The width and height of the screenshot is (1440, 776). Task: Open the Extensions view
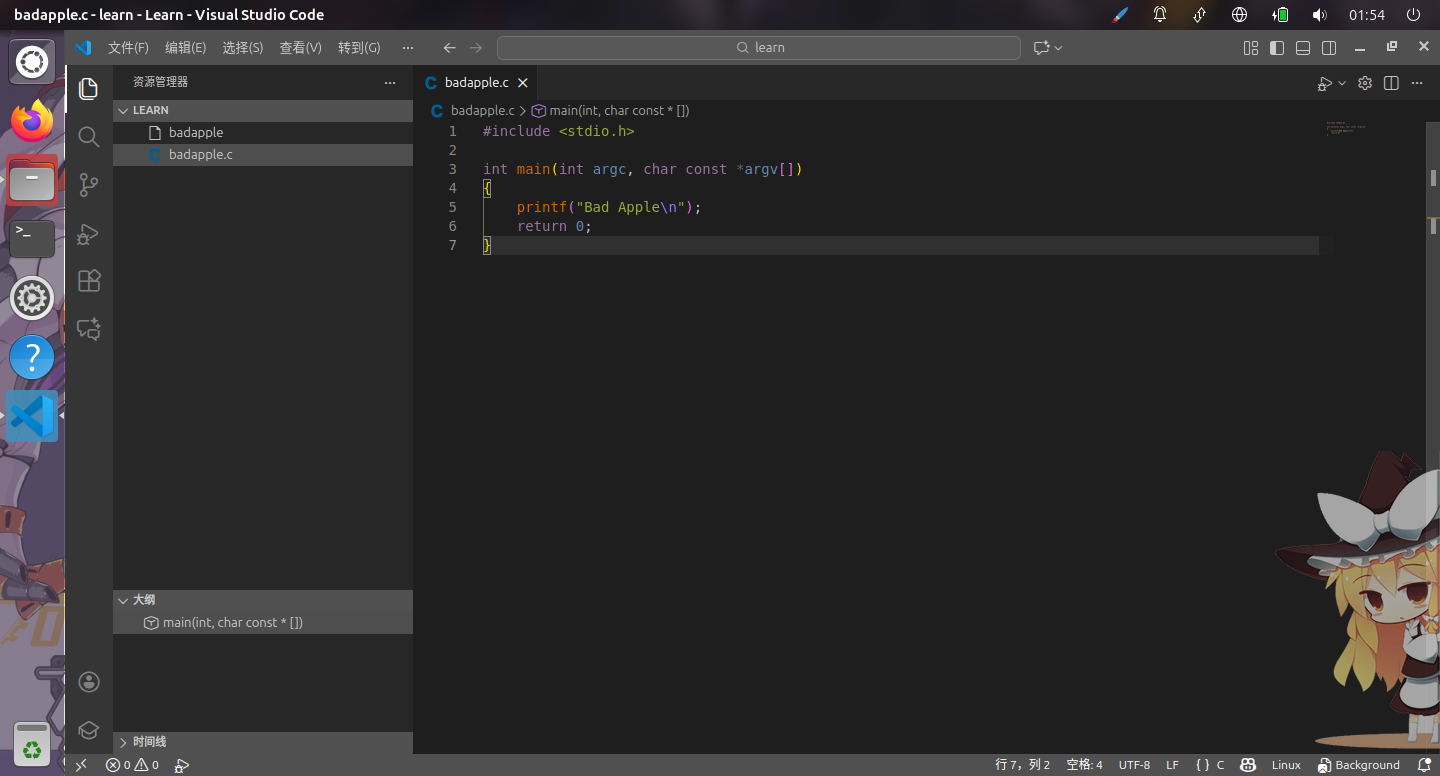pyautogui.click(x=88, y=281)
